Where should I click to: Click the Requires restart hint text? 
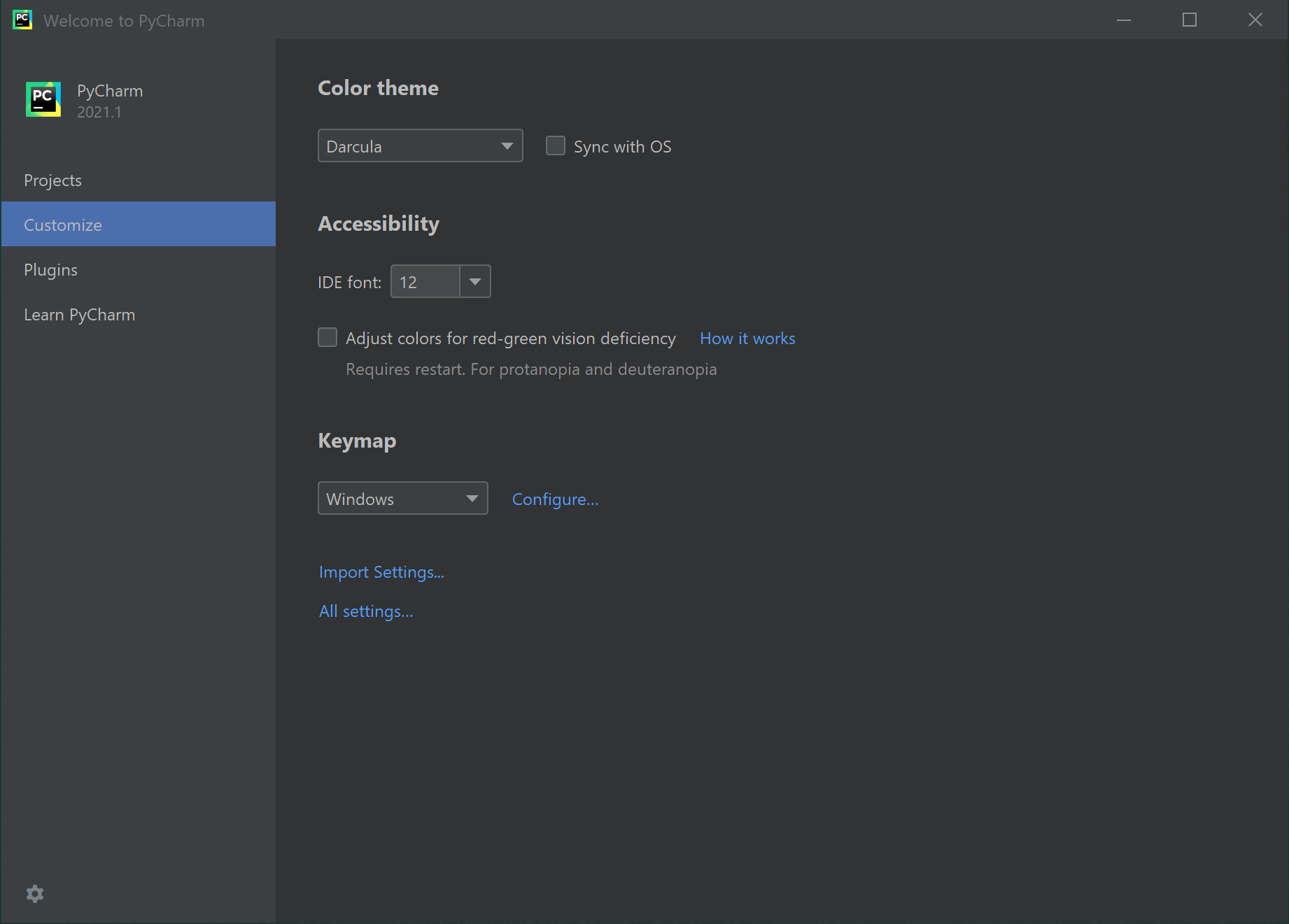click(531, 369)
